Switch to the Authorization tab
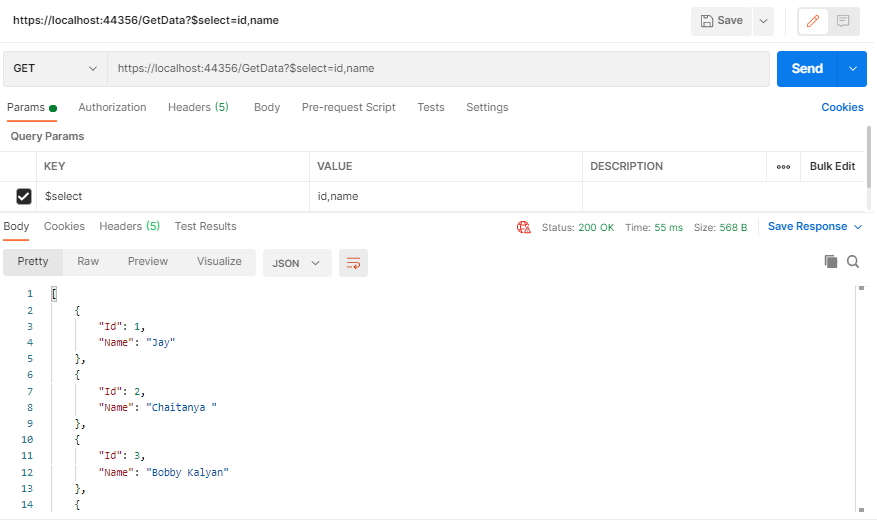Viewport: 877px width, 523px height. 112,107
